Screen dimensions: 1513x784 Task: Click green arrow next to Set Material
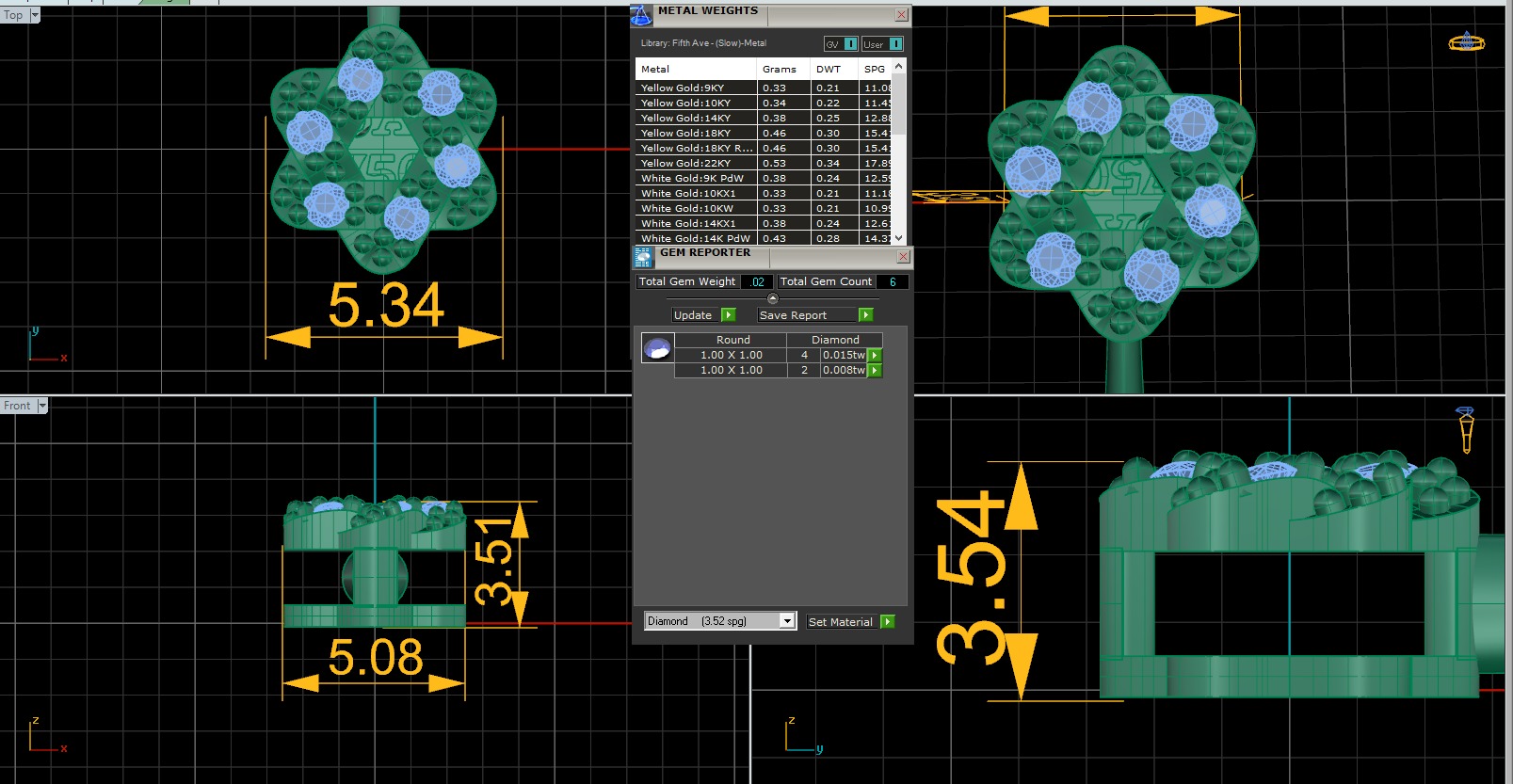pos(888,622)
